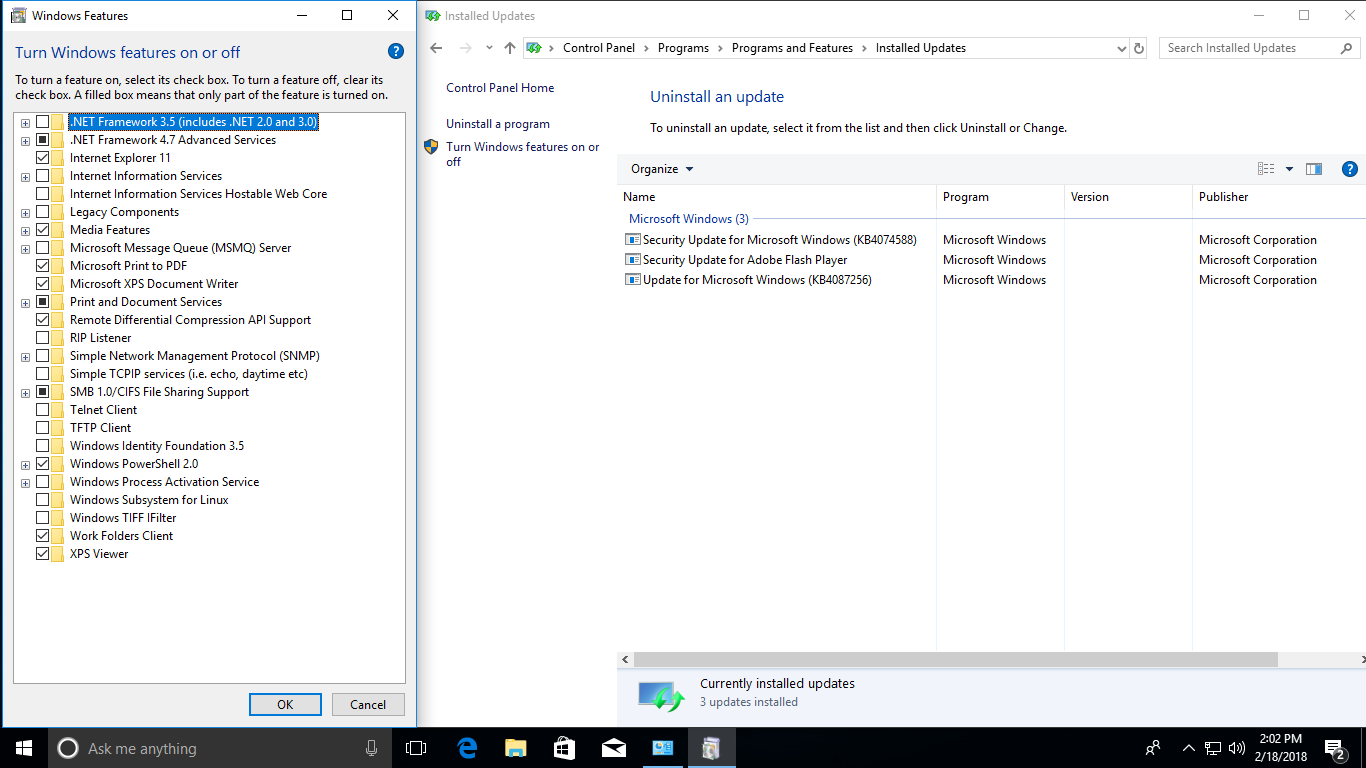The height and width of the screenshot is (768, 1366).
Task: Click the Uninstall a program link
Action: click(x=498, y=124)
